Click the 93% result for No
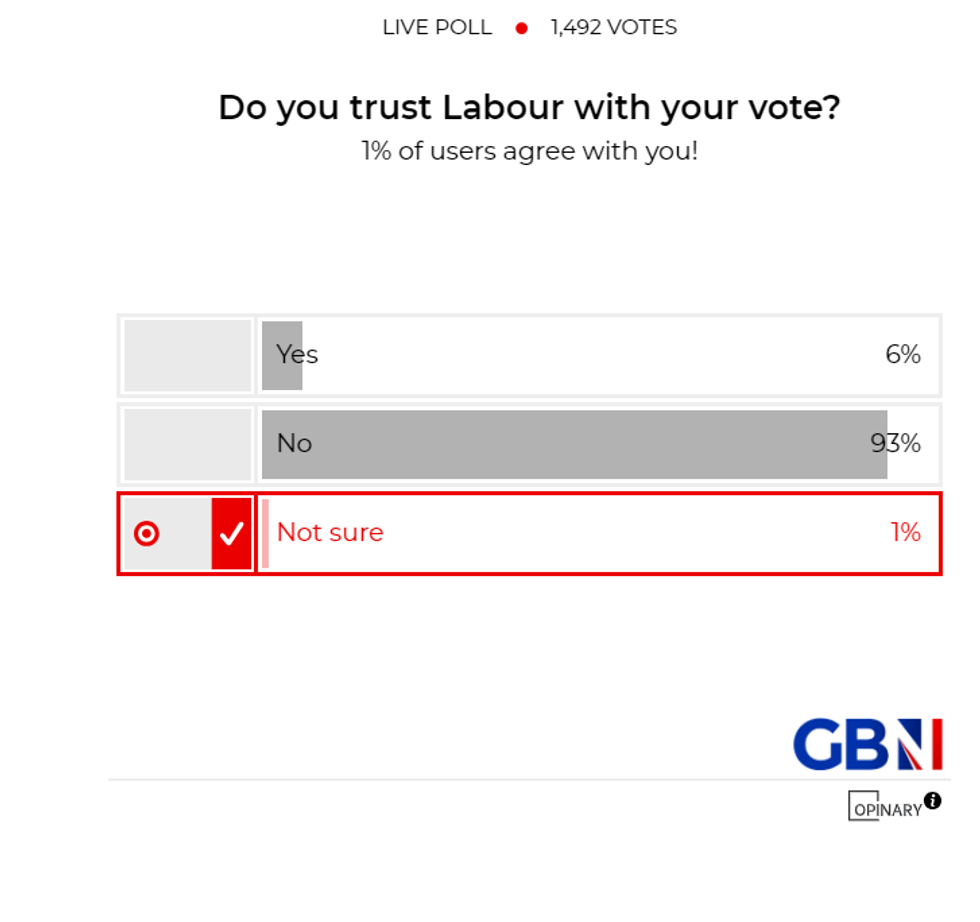The width and height of the screenshot is (980, 922). (x=896, y=444)
